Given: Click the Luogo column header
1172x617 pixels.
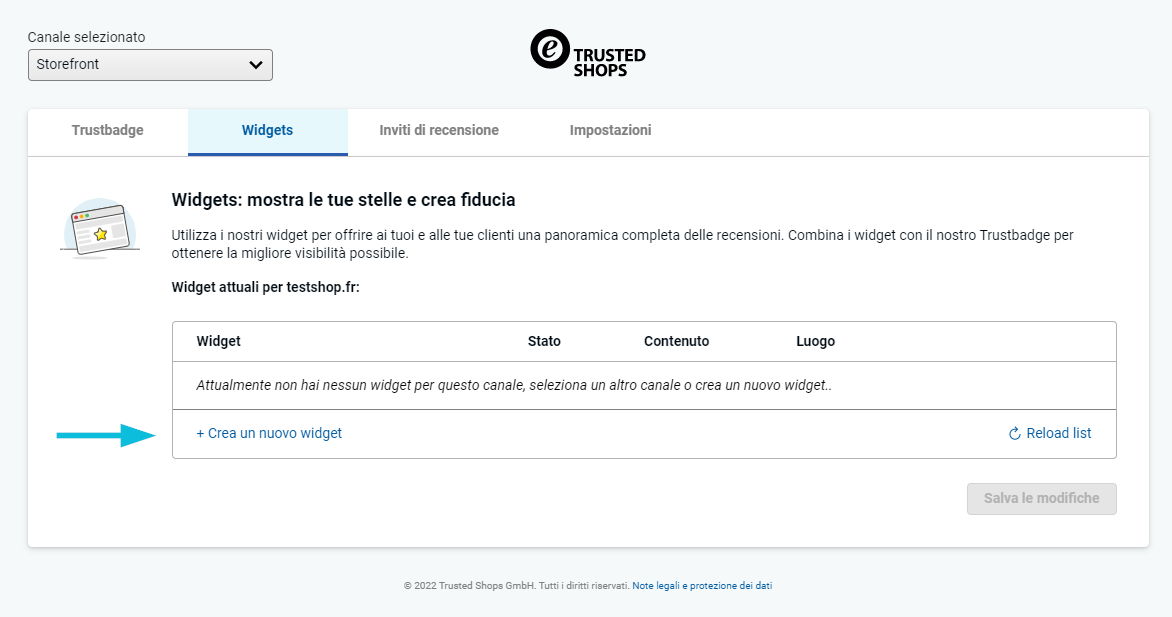Looking at the screenshot, I should point(815,341).
